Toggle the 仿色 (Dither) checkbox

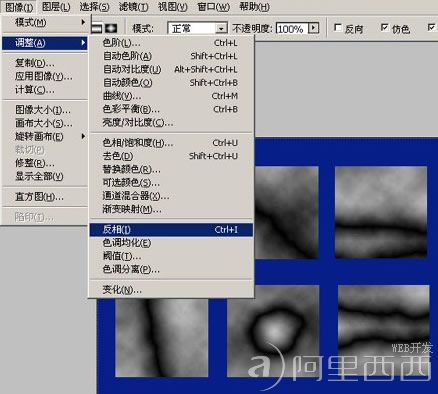(x=384, y=27)
